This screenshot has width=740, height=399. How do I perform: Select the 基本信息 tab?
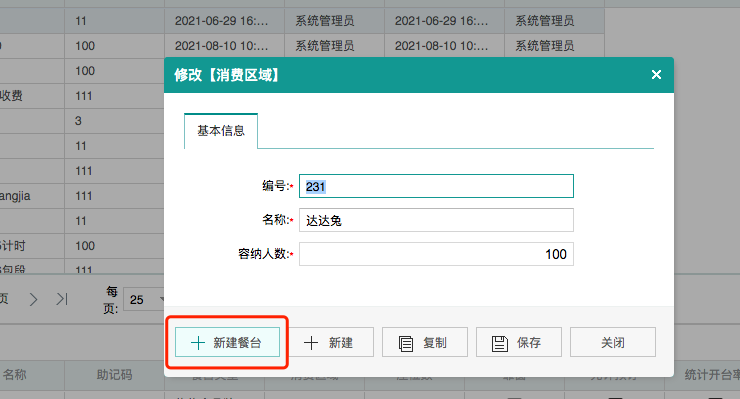(221, 131)
